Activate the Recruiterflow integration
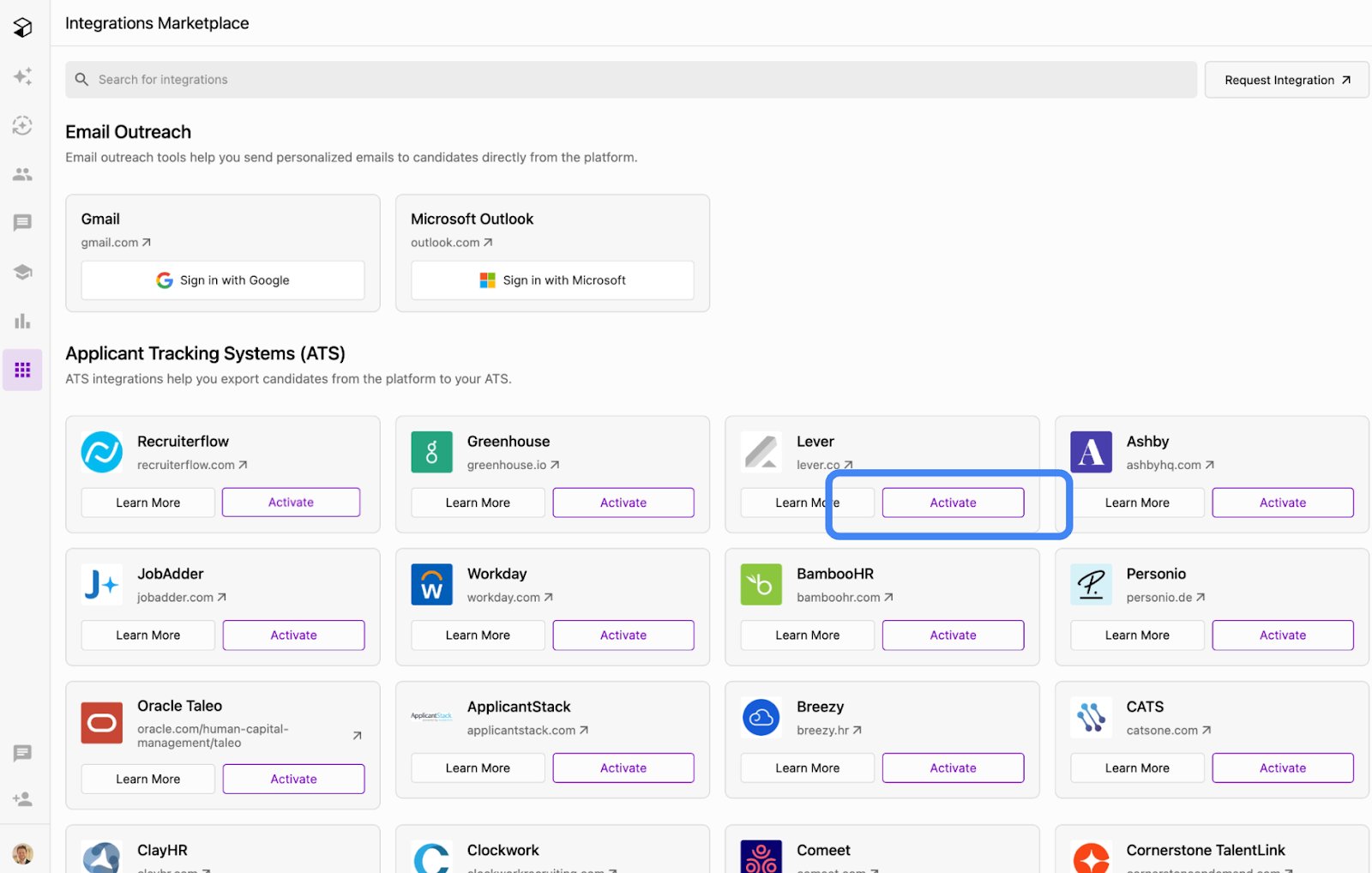 coord(291,503)
